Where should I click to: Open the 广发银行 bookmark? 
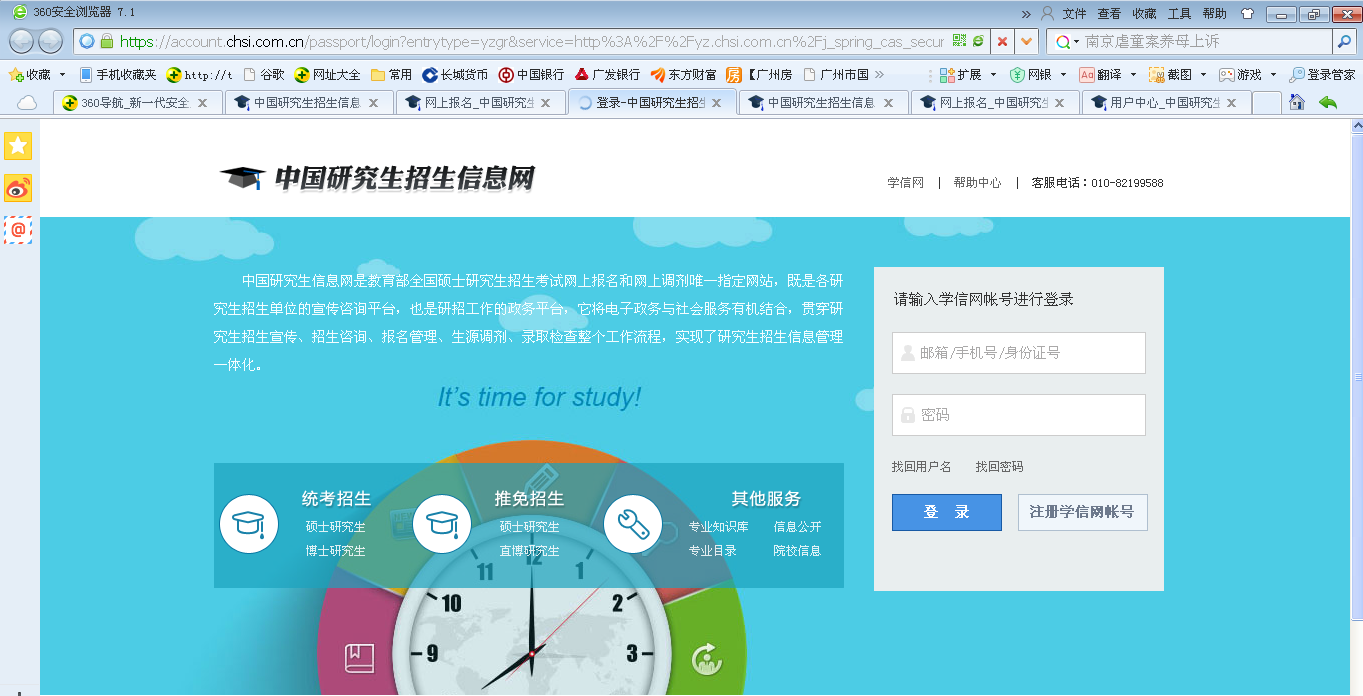point(607,74)
